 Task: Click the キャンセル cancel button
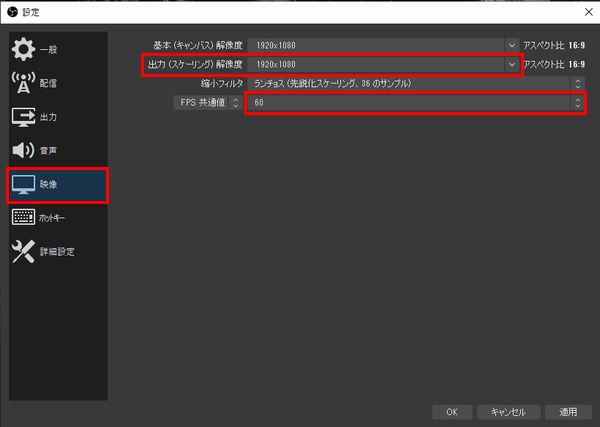pyautogui.click(x=508, y=412)
